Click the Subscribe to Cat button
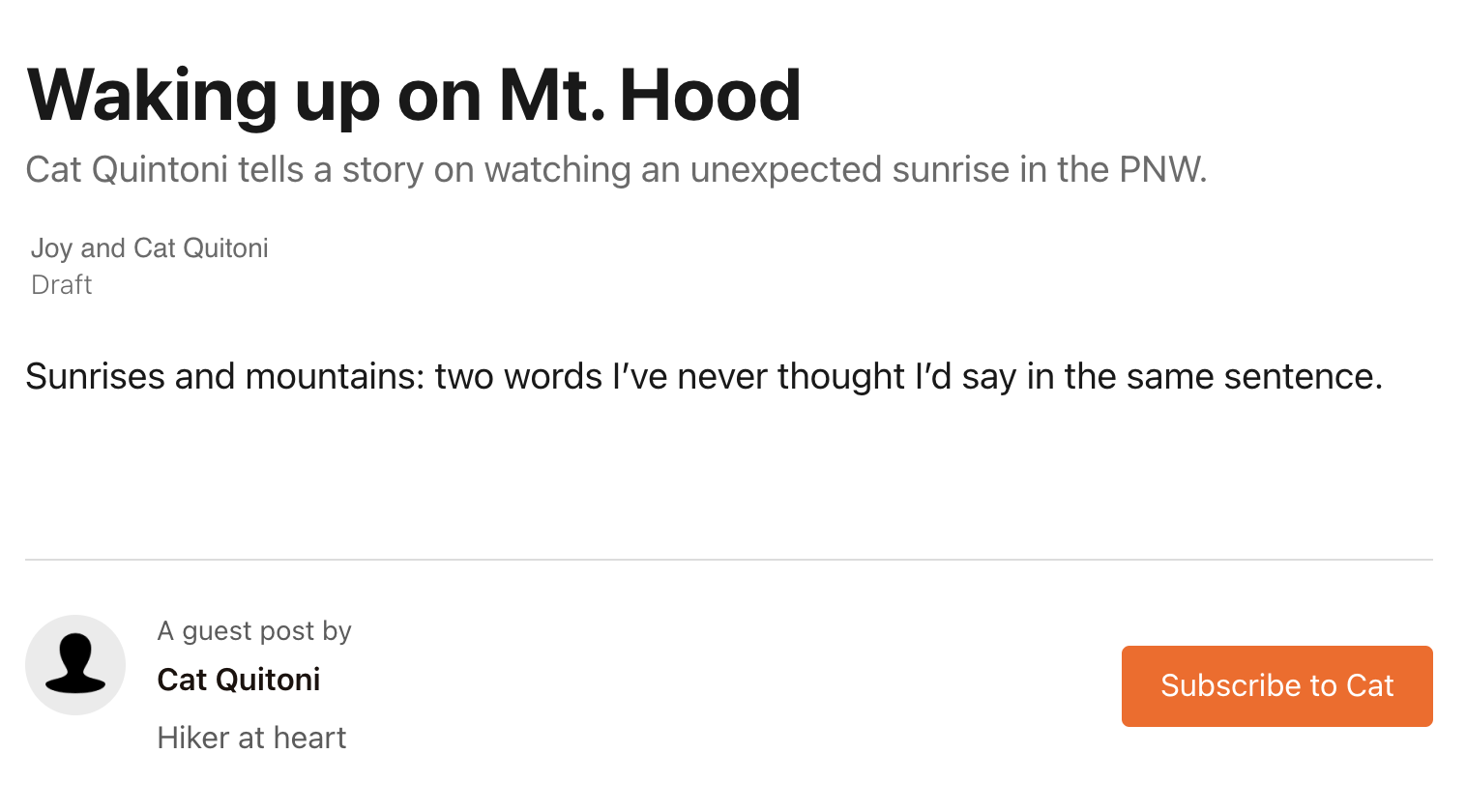The height and width of the screenshot is (812, 1466). [1276, 686]
